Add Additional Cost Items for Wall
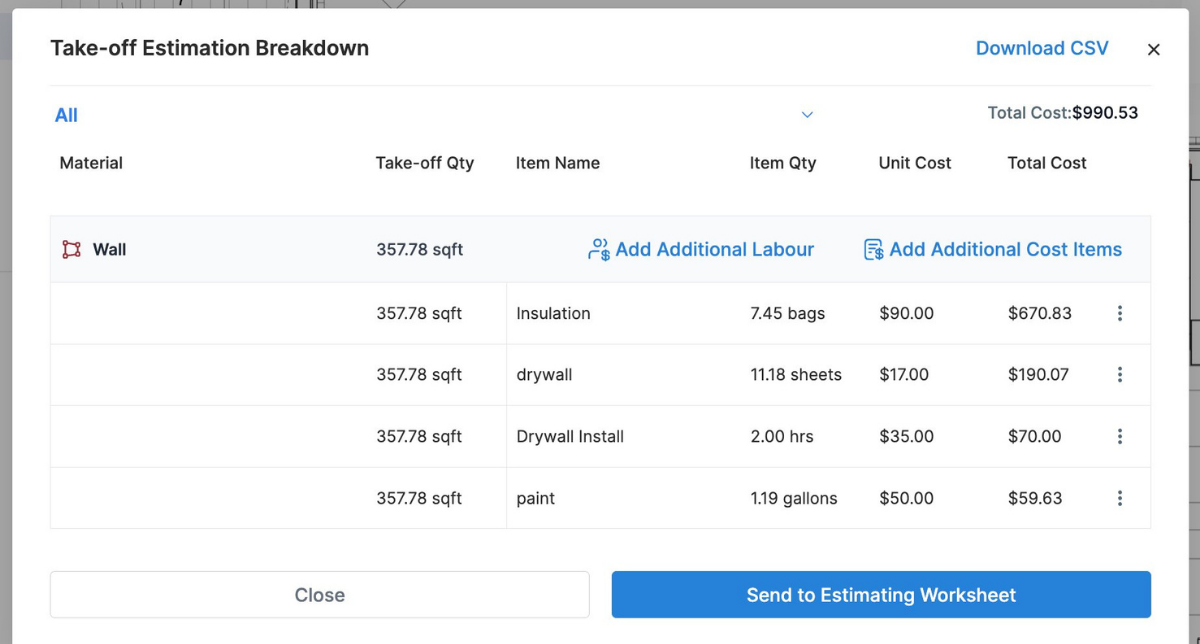1200x644 pixels. [x=1005, y=249]
